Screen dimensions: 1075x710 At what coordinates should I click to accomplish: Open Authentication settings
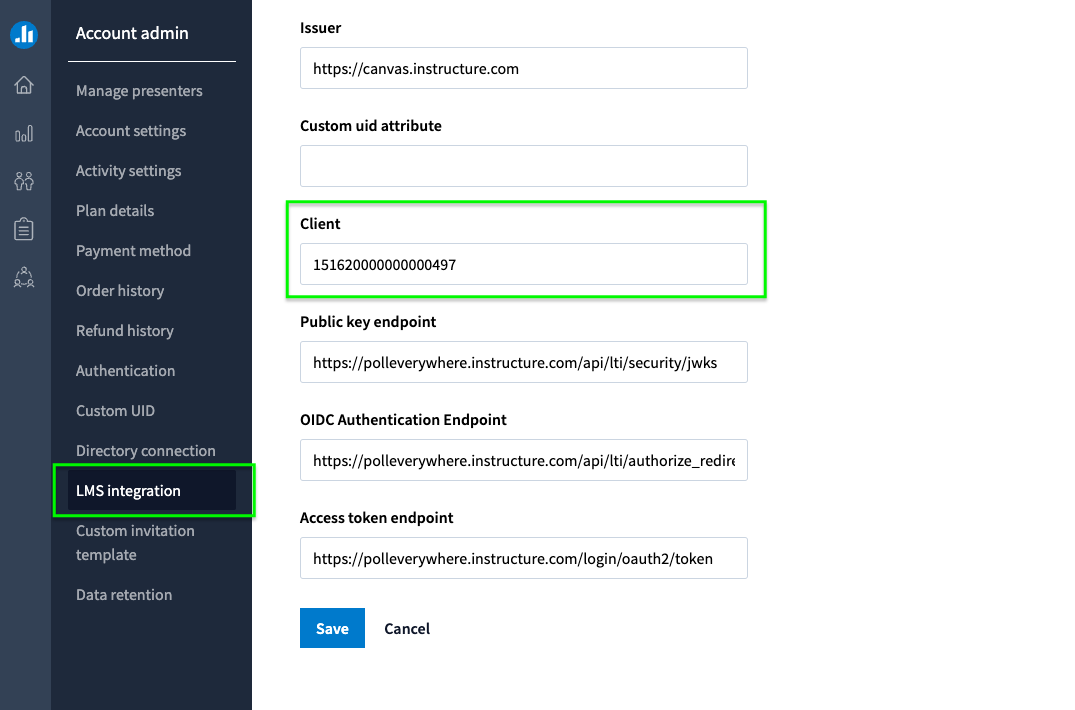125,370
